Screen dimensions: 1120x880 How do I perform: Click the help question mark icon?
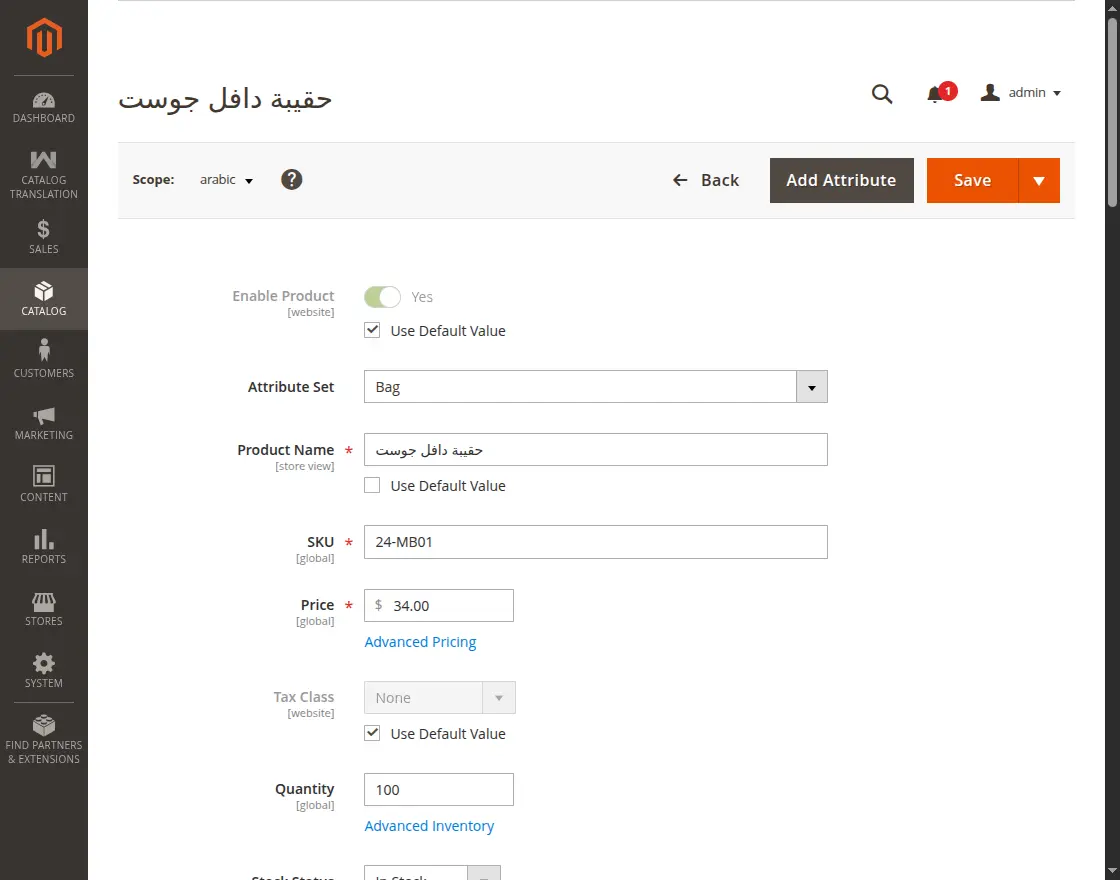click(291, 179)
